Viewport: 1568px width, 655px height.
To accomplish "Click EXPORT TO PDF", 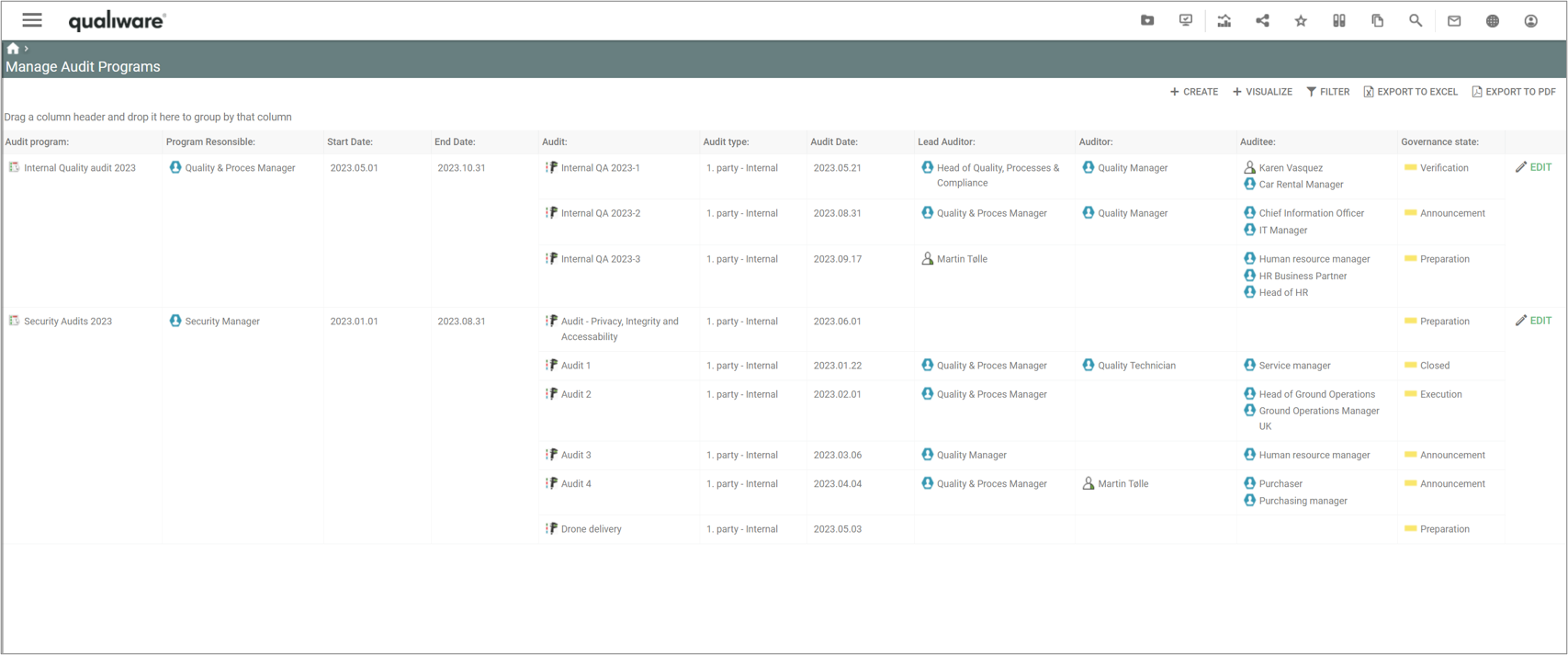I will 1514,92.
